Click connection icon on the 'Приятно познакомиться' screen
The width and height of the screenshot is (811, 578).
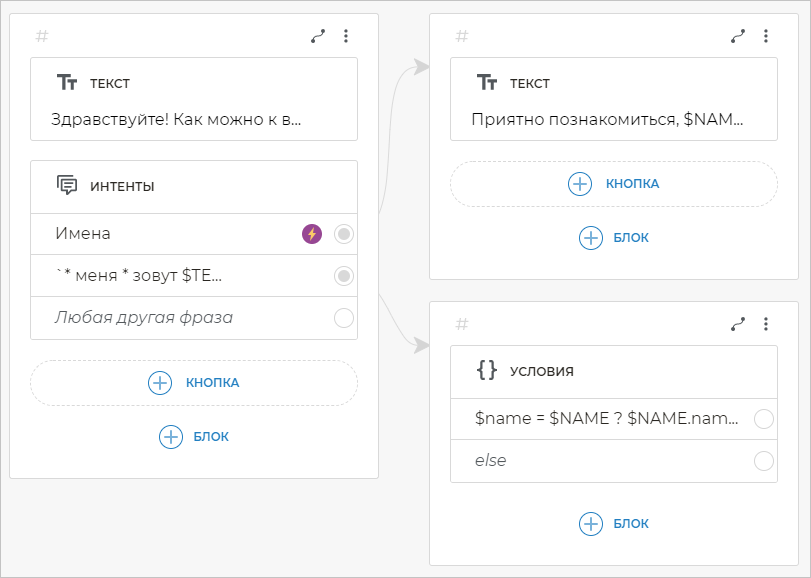pyautogui.click(x=738, y=36)
